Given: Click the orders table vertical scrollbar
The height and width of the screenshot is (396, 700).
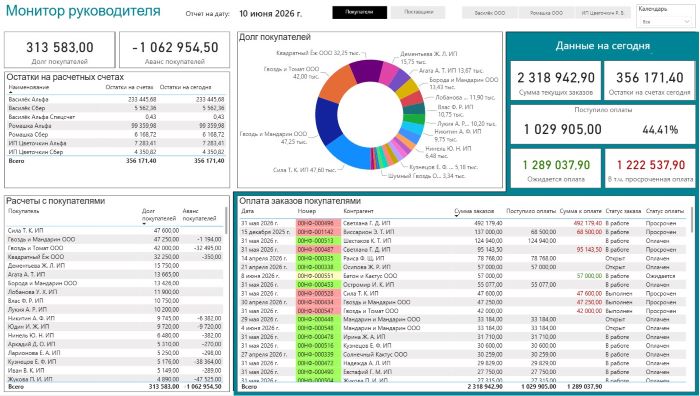Looking at the screenshot, I should coord(692,221).
